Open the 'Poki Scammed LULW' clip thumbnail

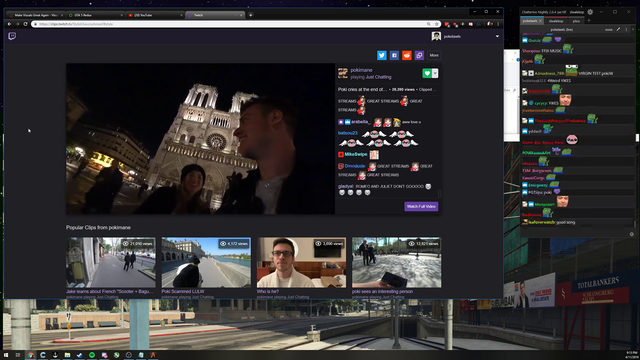[x=206, y=262]
